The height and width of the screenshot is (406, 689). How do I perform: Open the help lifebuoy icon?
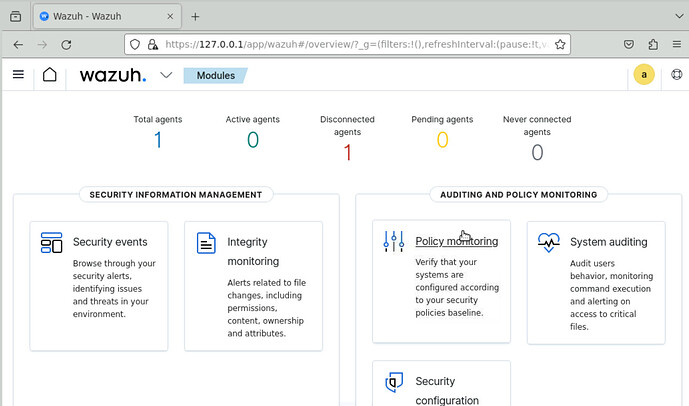677,75
